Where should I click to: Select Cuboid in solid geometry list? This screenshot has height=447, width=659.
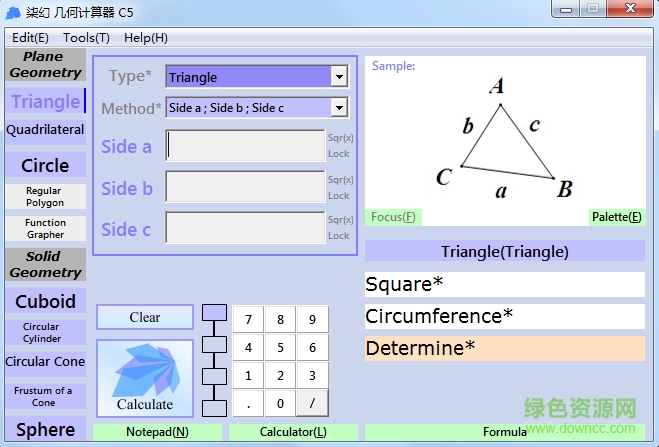45,301
